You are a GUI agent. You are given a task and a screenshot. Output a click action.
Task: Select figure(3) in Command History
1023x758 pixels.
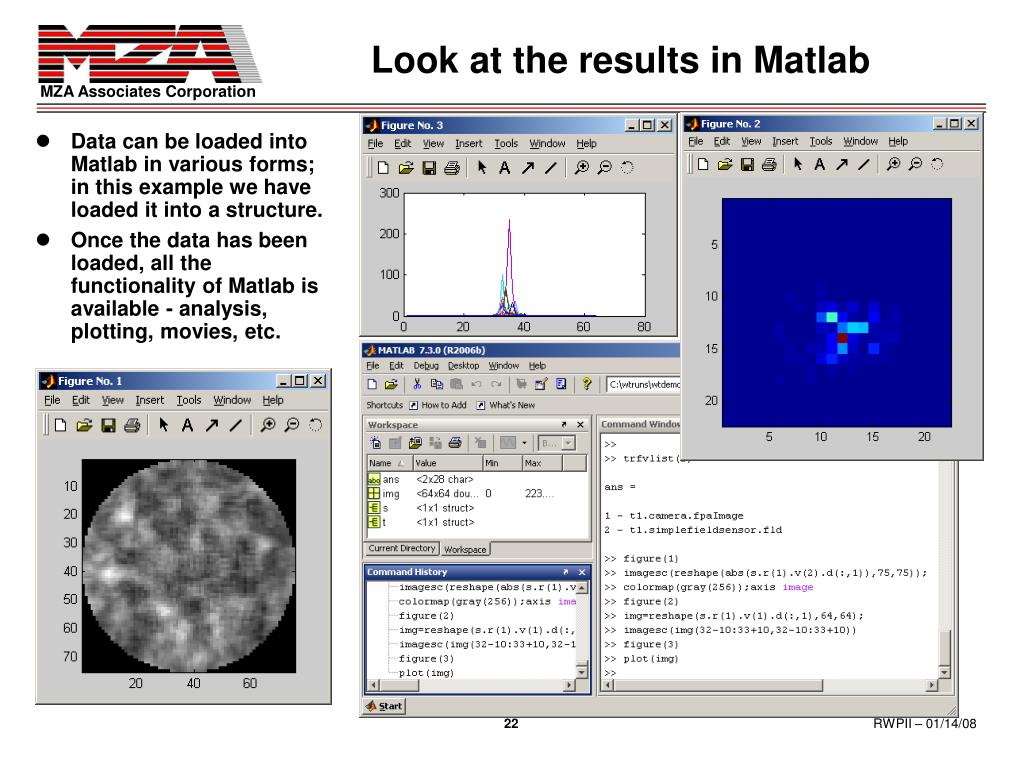(x=426, y=658)
